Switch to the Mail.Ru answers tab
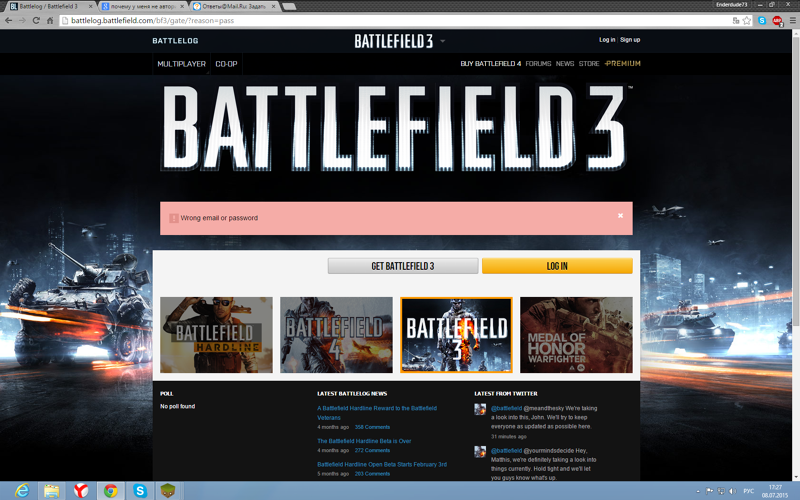The image size is (800, 500). pyautogui.click(x=234, y=6)
